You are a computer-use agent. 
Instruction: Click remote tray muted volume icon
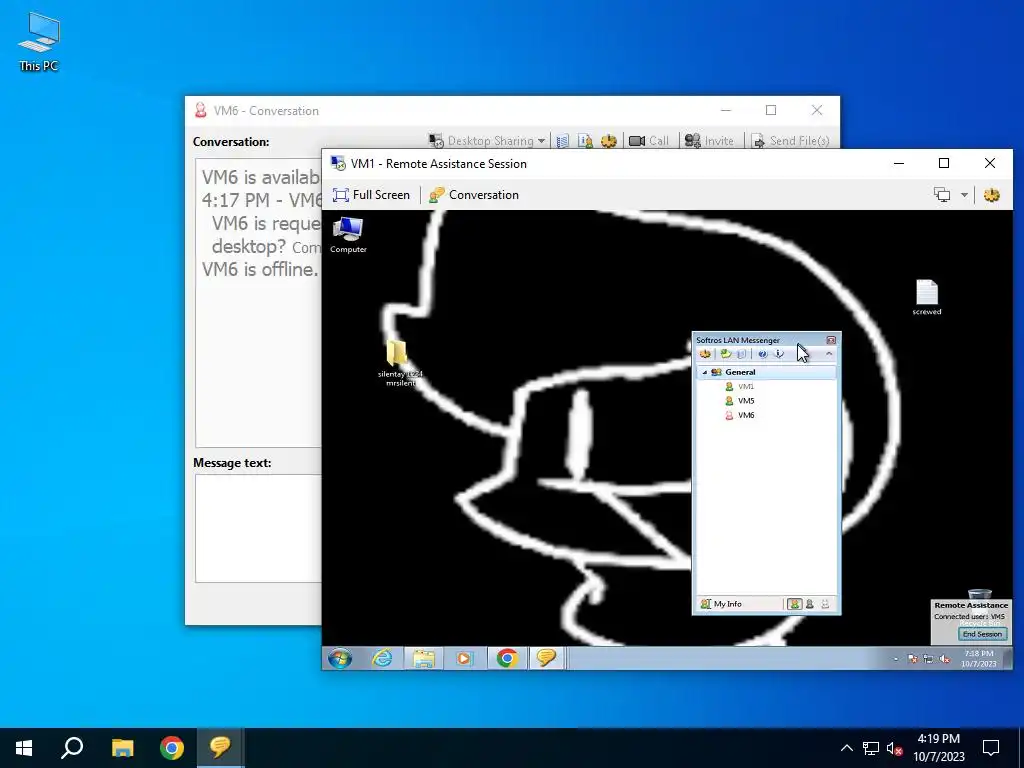click(944, 659)
